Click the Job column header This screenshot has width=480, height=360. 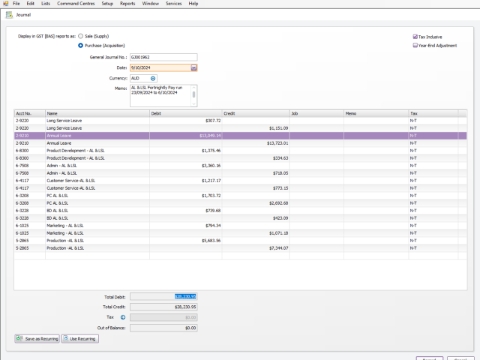[x=317, y=113]
